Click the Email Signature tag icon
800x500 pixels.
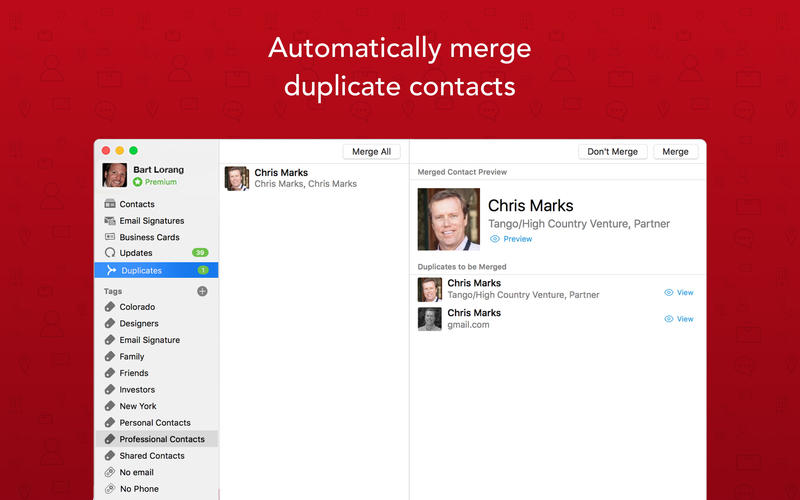[x=110, y=340]
